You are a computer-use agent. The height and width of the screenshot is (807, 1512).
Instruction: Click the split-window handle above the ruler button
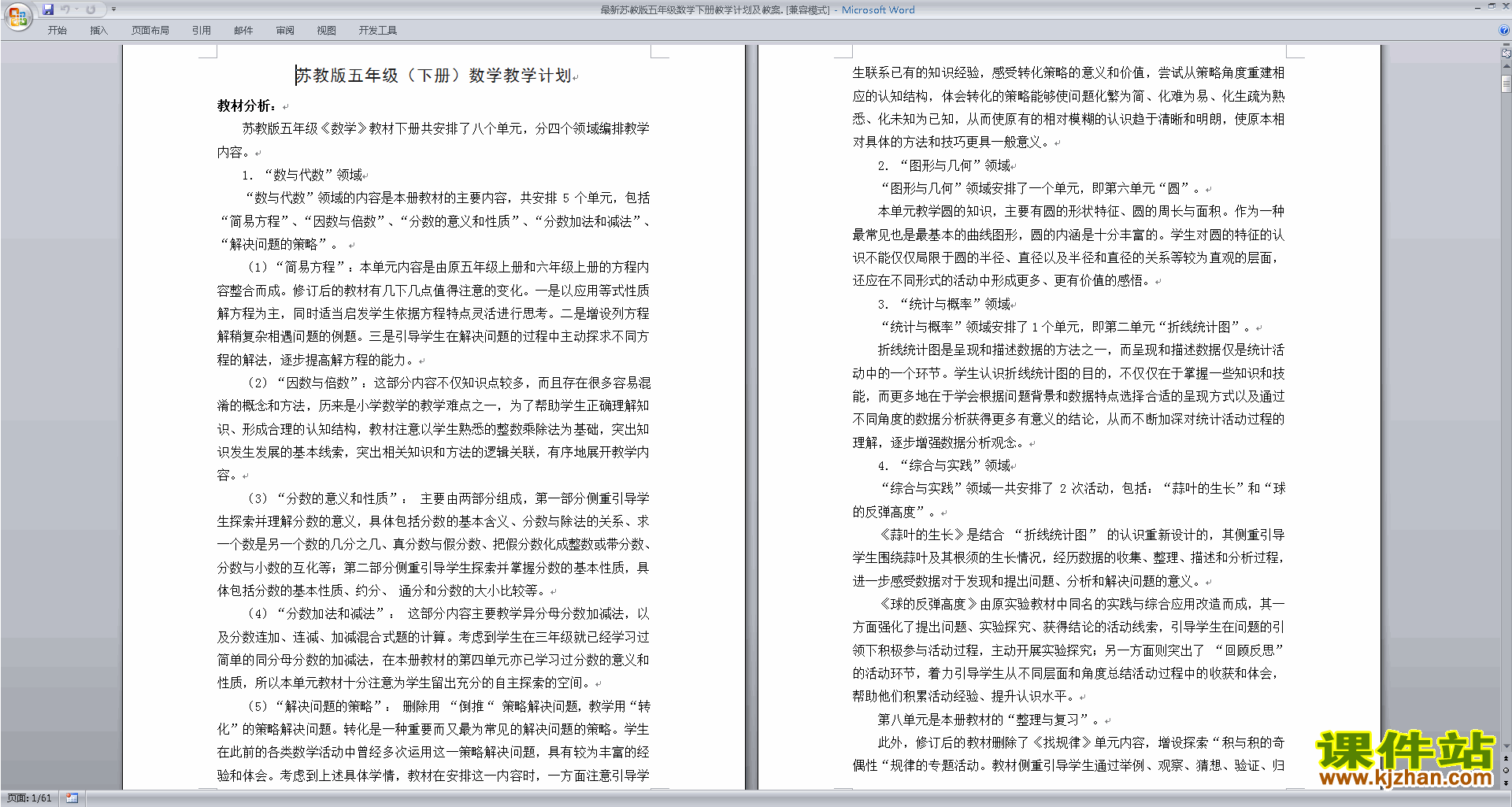pos(1506,46)
